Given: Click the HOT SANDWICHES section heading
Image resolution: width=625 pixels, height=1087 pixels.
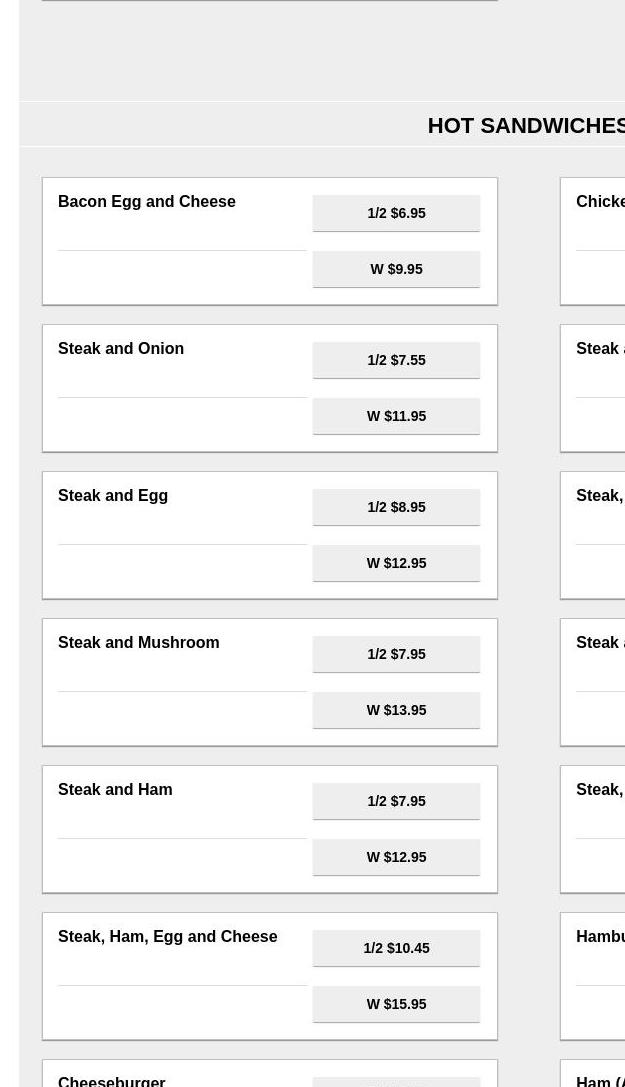Looking at the screenshot, I should (527, 125).
